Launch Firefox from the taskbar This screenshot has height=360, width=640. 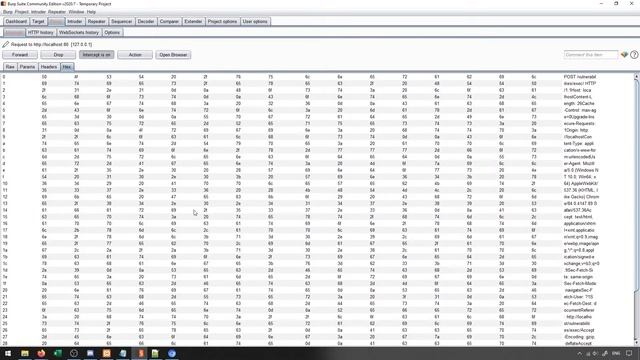41,353
